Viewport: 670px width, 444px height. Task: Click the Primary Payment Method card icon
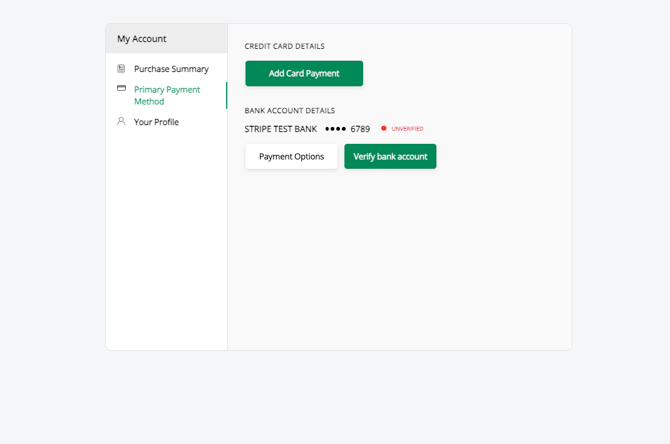pos(121,89)
